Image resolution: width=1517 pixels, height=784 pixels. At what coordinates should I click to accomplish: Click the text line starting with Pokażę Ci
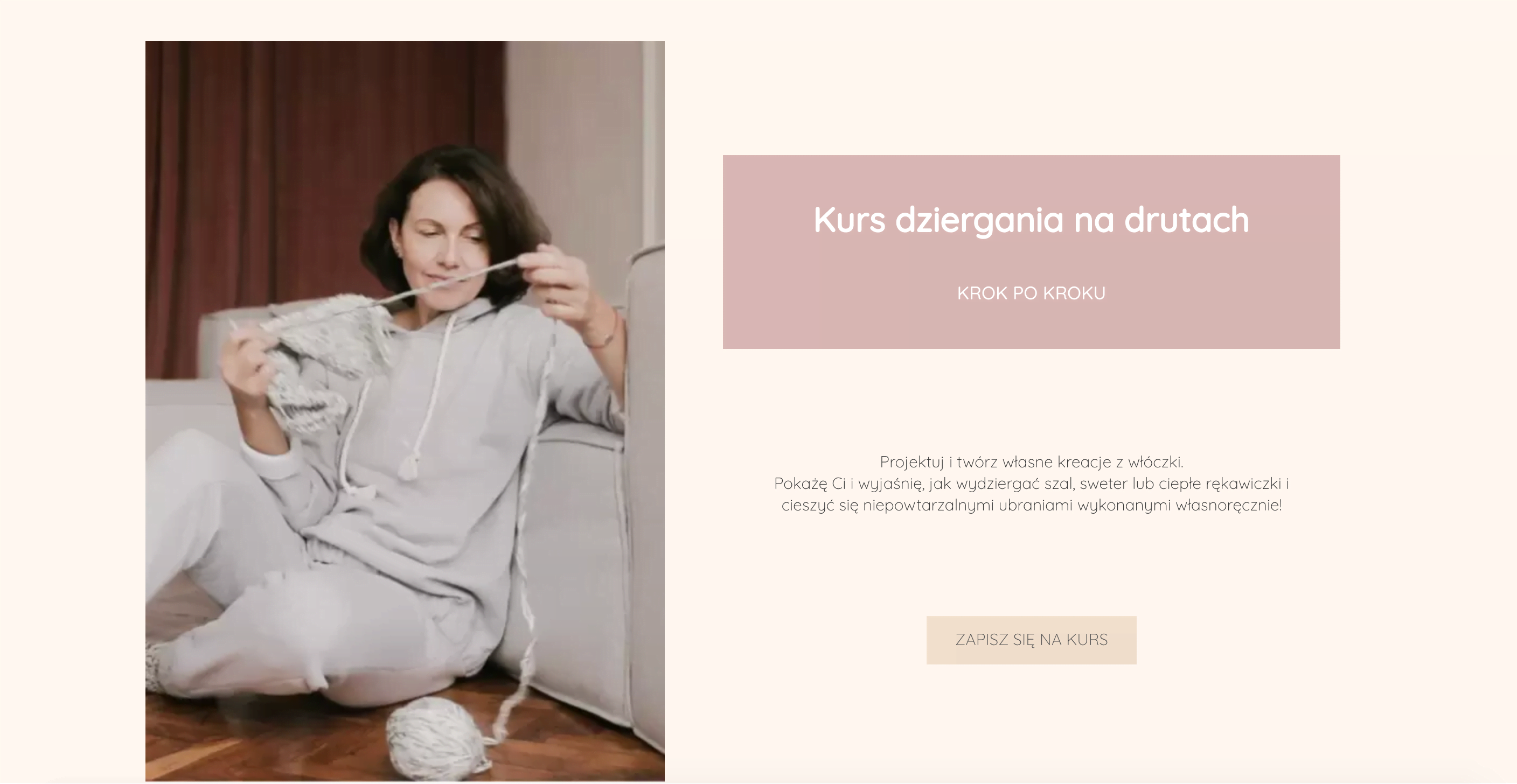pos(1031,484)
